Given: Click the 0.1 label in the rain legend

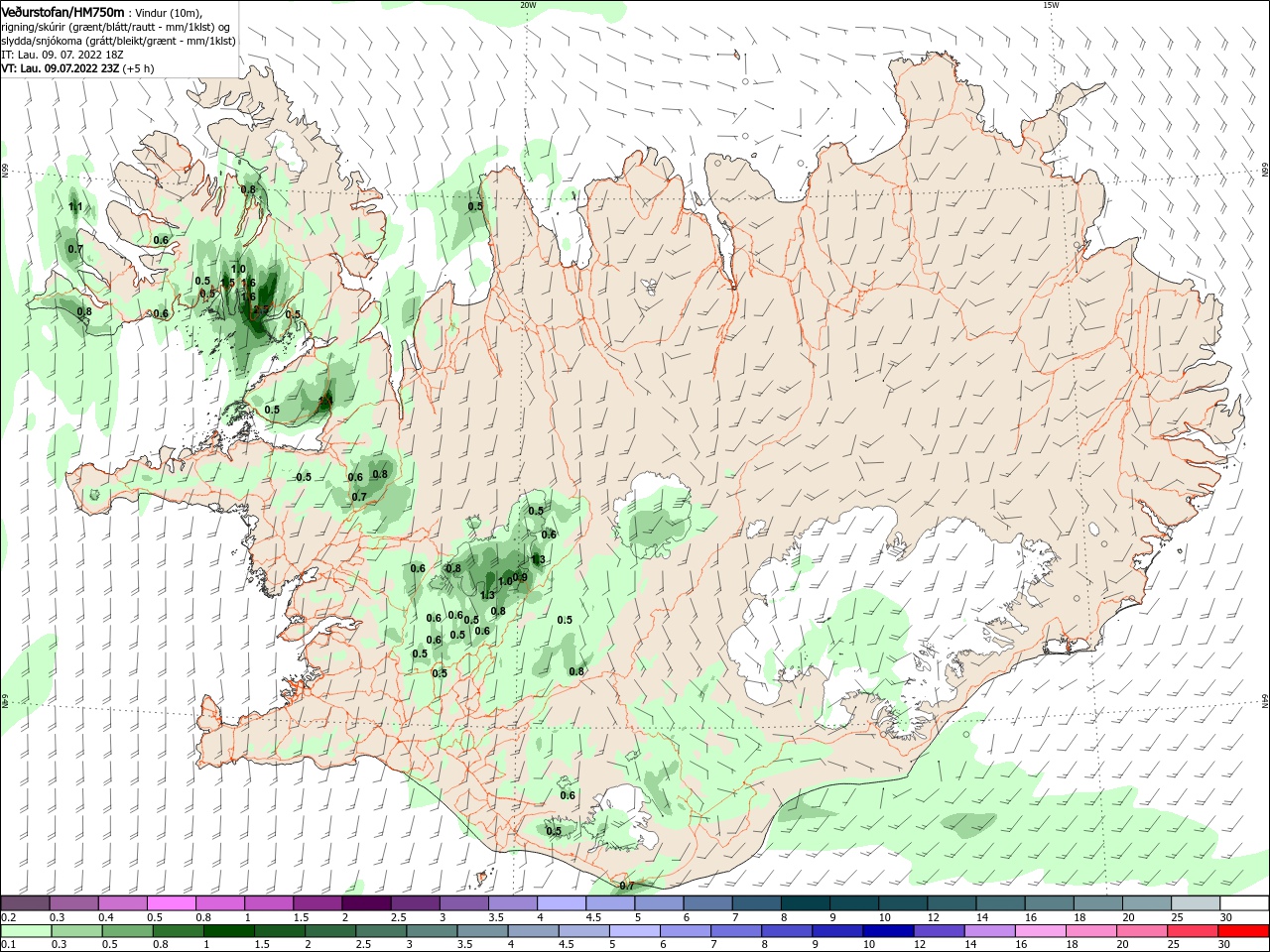Looking at the screenshot, I should [x=8, y=945].
